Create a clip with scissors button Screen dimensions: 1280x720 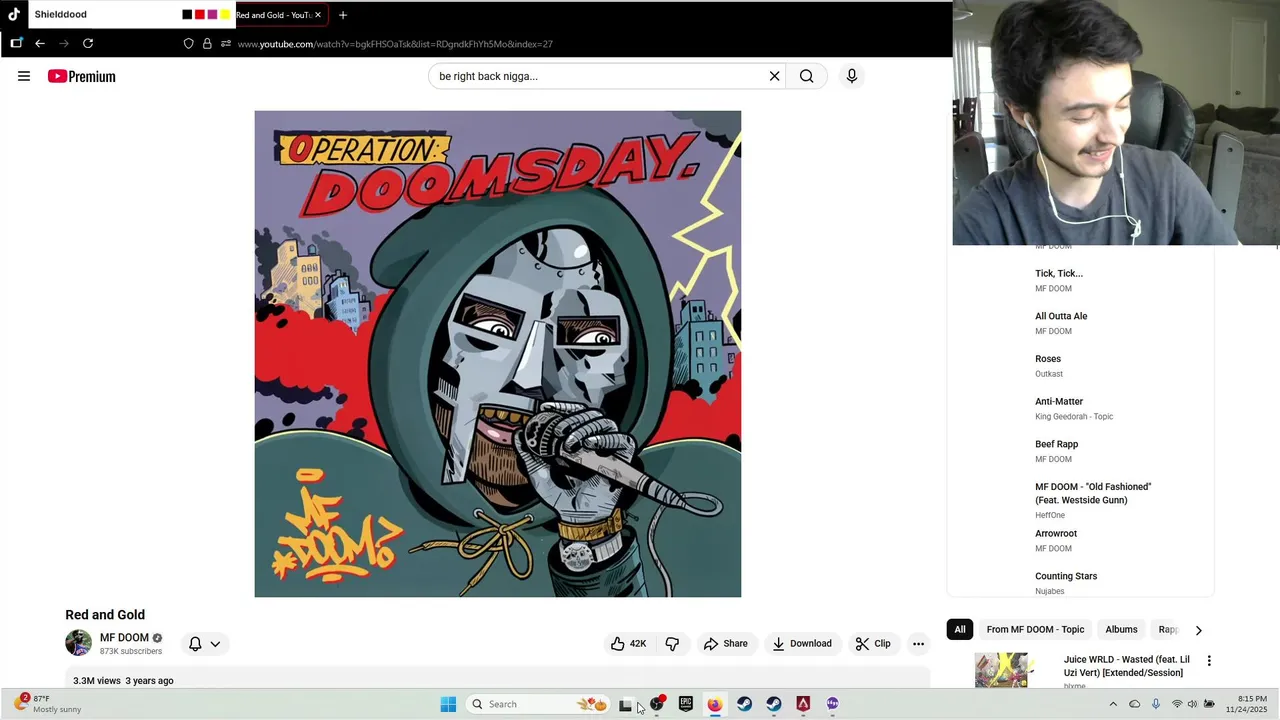click(873, 644)
